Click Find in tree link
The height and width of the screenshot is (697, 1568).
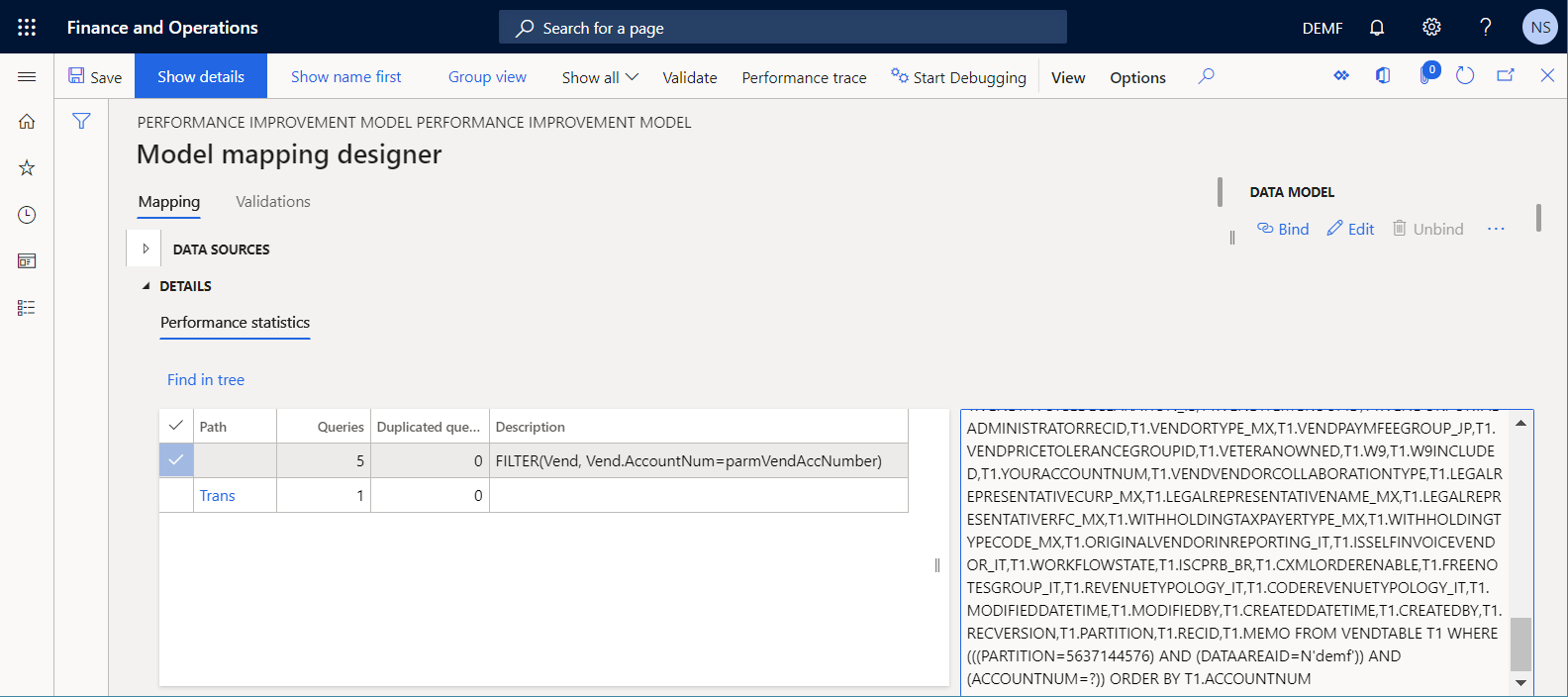(206, 379)
